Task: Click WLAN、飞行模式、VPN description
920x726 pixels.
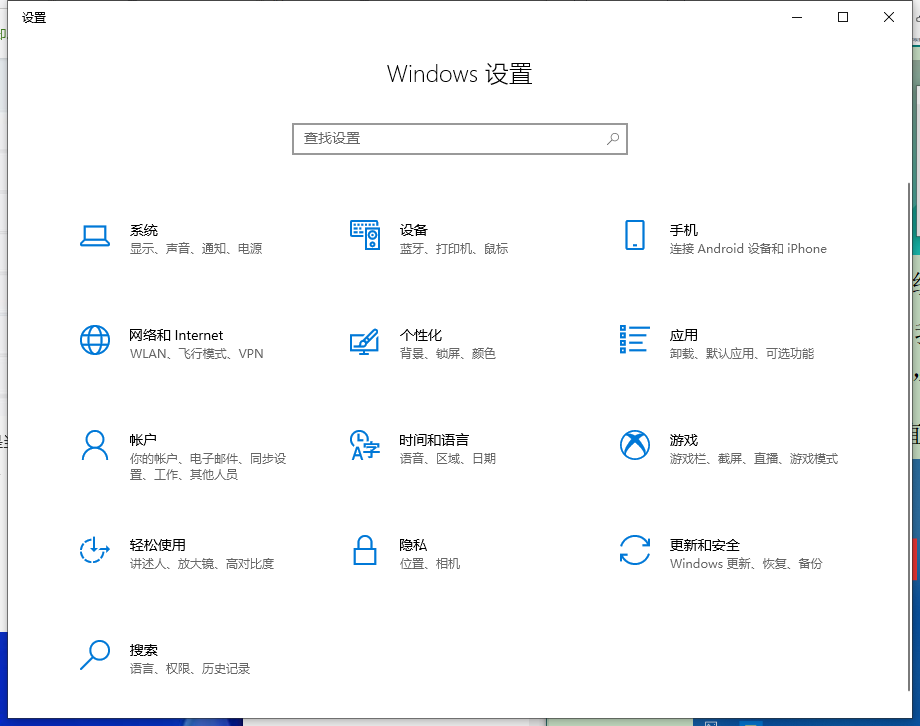Action: tap(197, 354)
